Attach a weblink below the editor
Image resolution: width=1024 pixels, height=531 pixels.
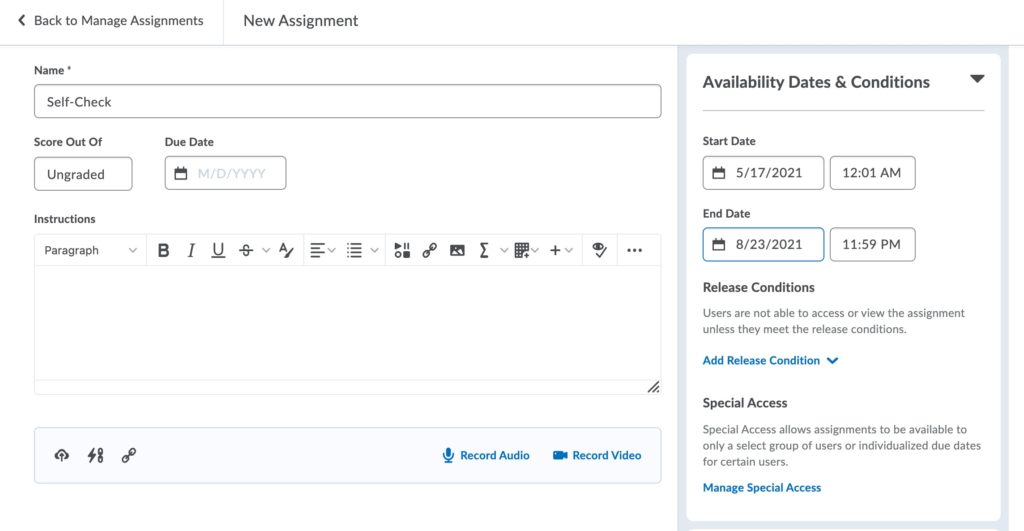[x=128, y=456]
